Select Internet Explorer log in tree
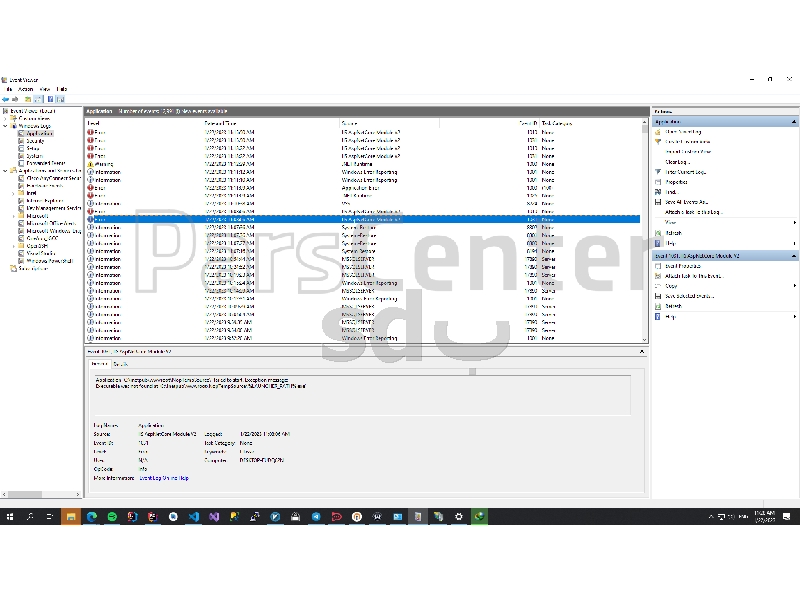800x600 pixels. tap(45, 201)
